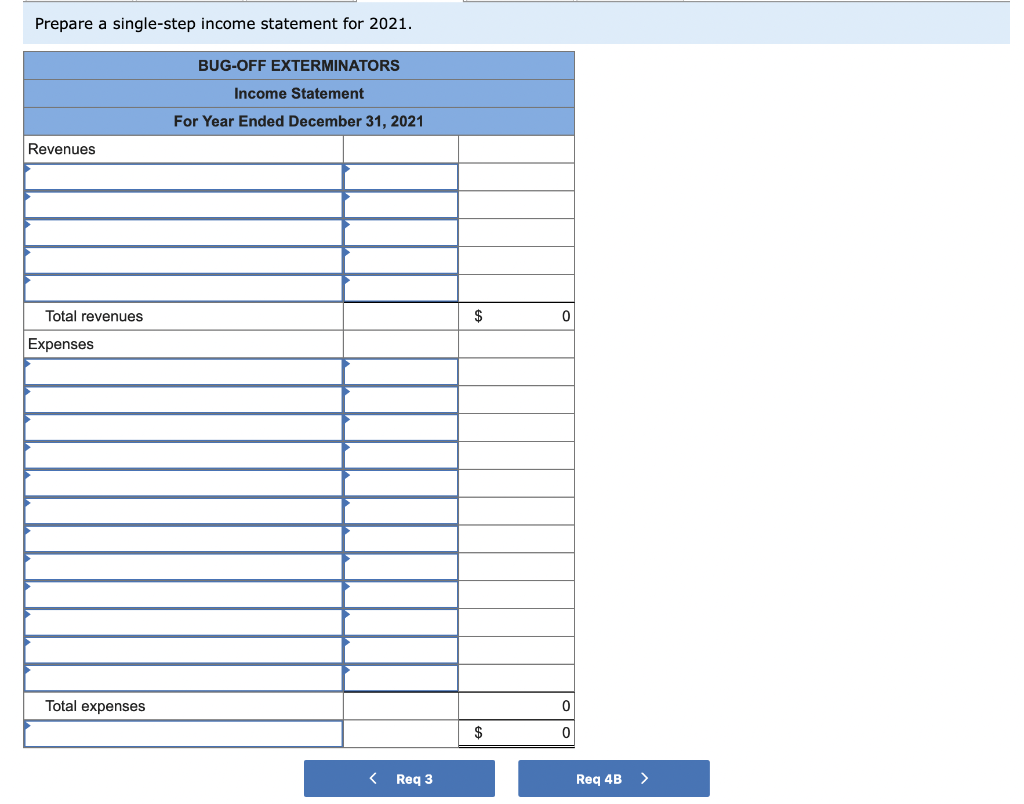Viewport: 1024px width, 804px height.
Task: Open second revenue account name dropdown
Action: 184,205
